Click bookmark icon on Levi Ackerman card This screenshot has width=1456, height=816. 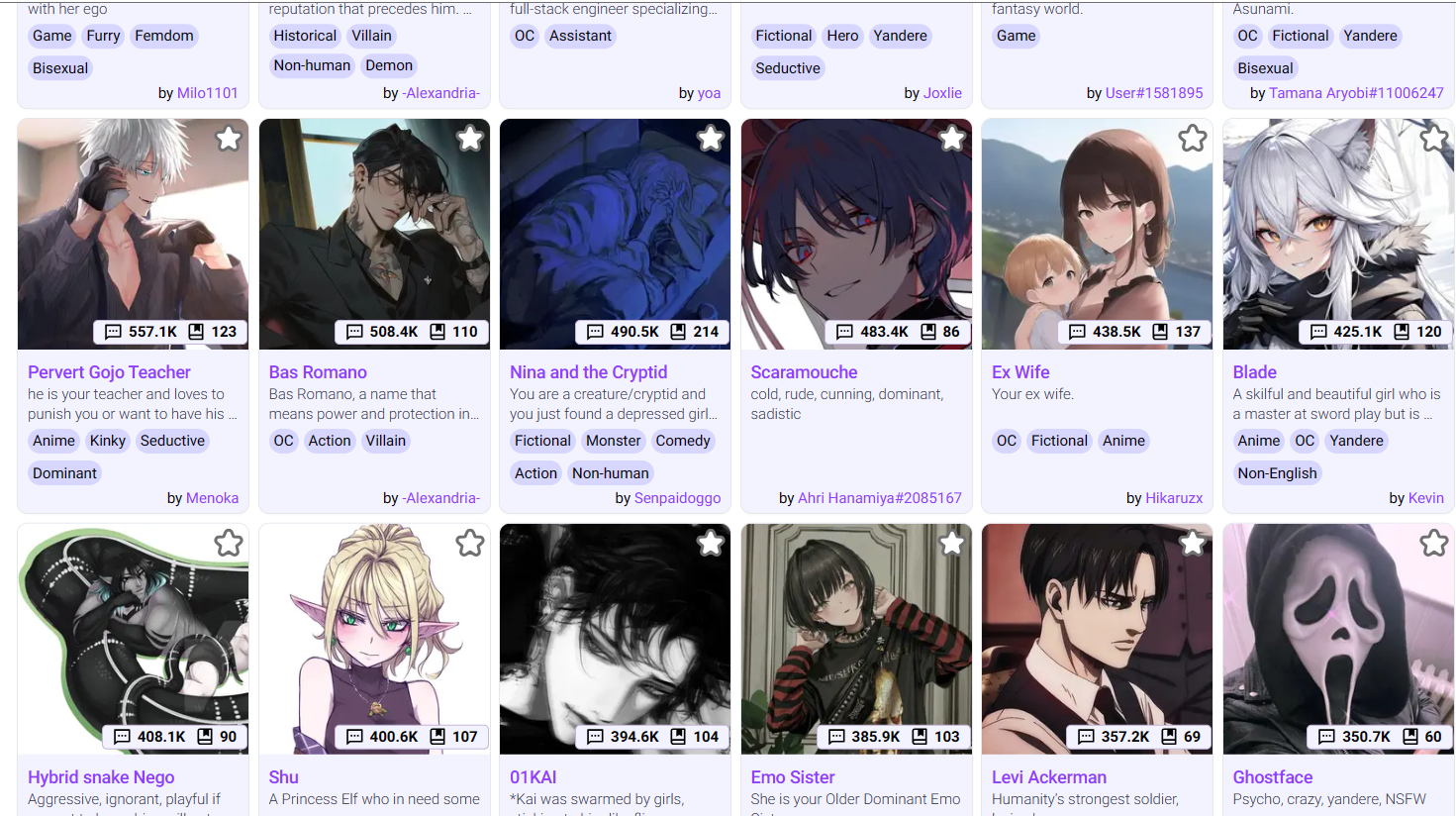point(1168,737)
